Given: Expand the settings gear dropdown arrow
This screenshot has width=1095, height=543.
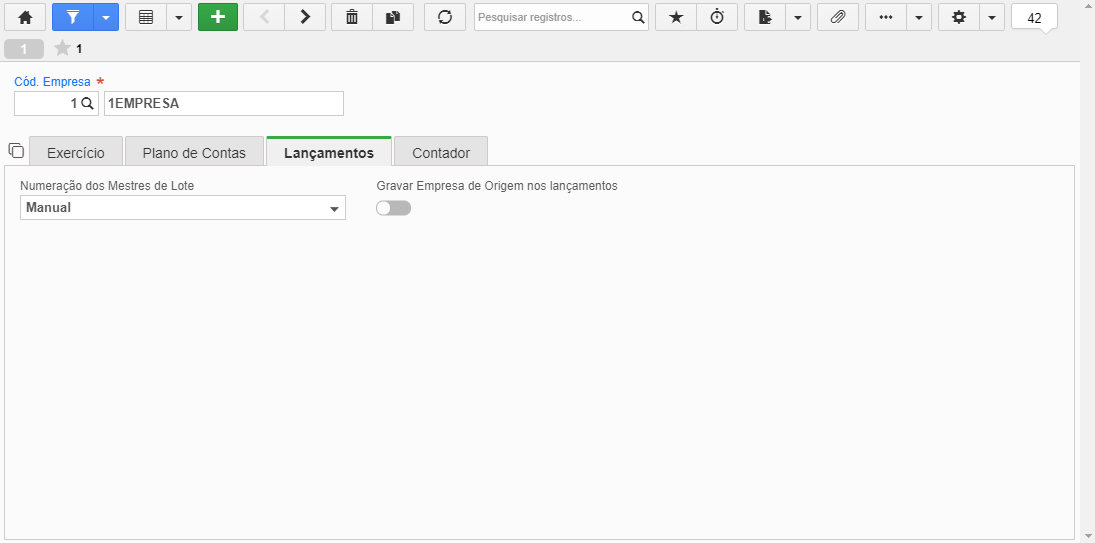Looking at the screenshot, I should 992,17.
